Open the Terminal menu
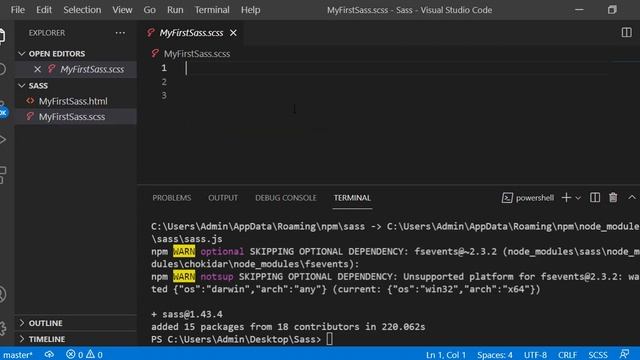The image size is (640, 360). coord(212,10)
